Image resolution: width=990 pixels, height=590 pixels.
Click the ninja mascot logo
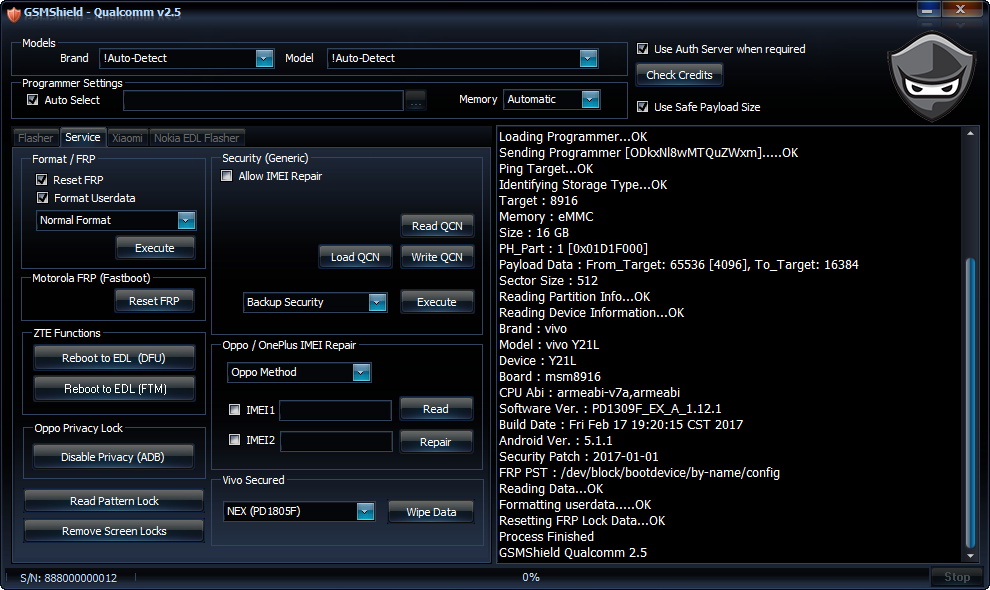pyautogui.click(x=932, y=77)
